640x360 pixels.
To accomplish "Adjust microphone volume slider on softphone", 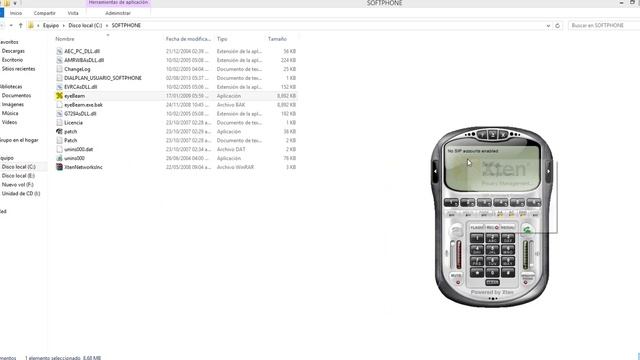I will pyautogui.click(x=452, y=254).
